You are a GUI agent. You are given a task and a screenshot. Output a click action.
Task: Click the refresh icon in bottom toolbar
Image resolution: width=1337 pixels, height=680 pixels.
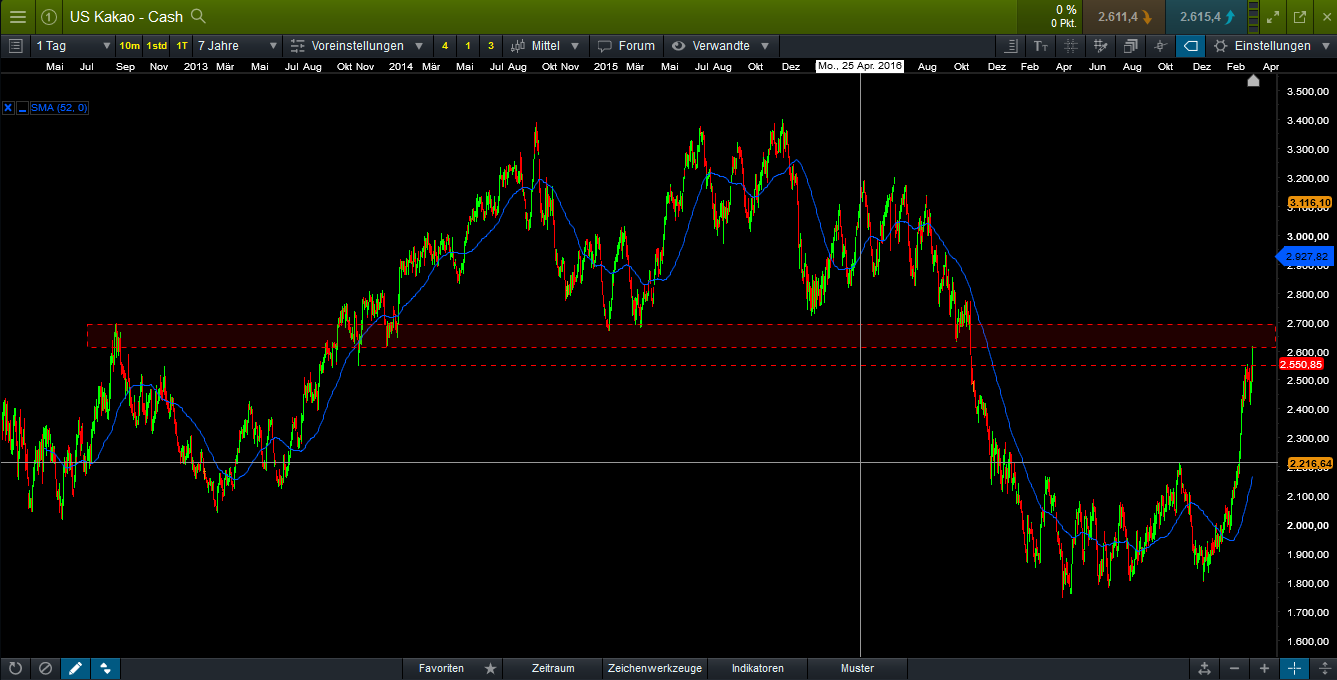(x=16, y=668)
